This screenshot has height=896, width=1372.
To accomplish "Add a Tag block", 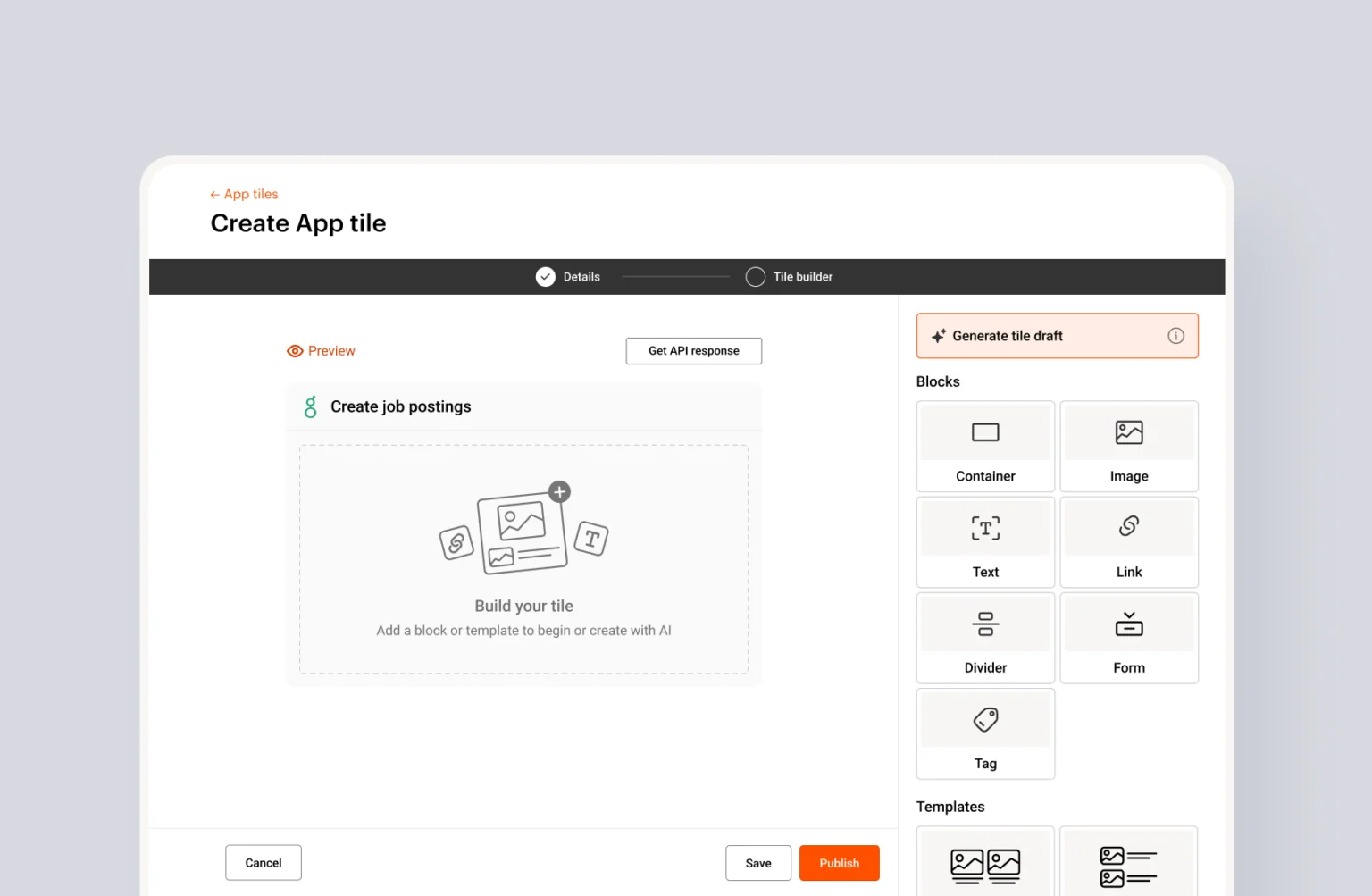I will 985,733.
